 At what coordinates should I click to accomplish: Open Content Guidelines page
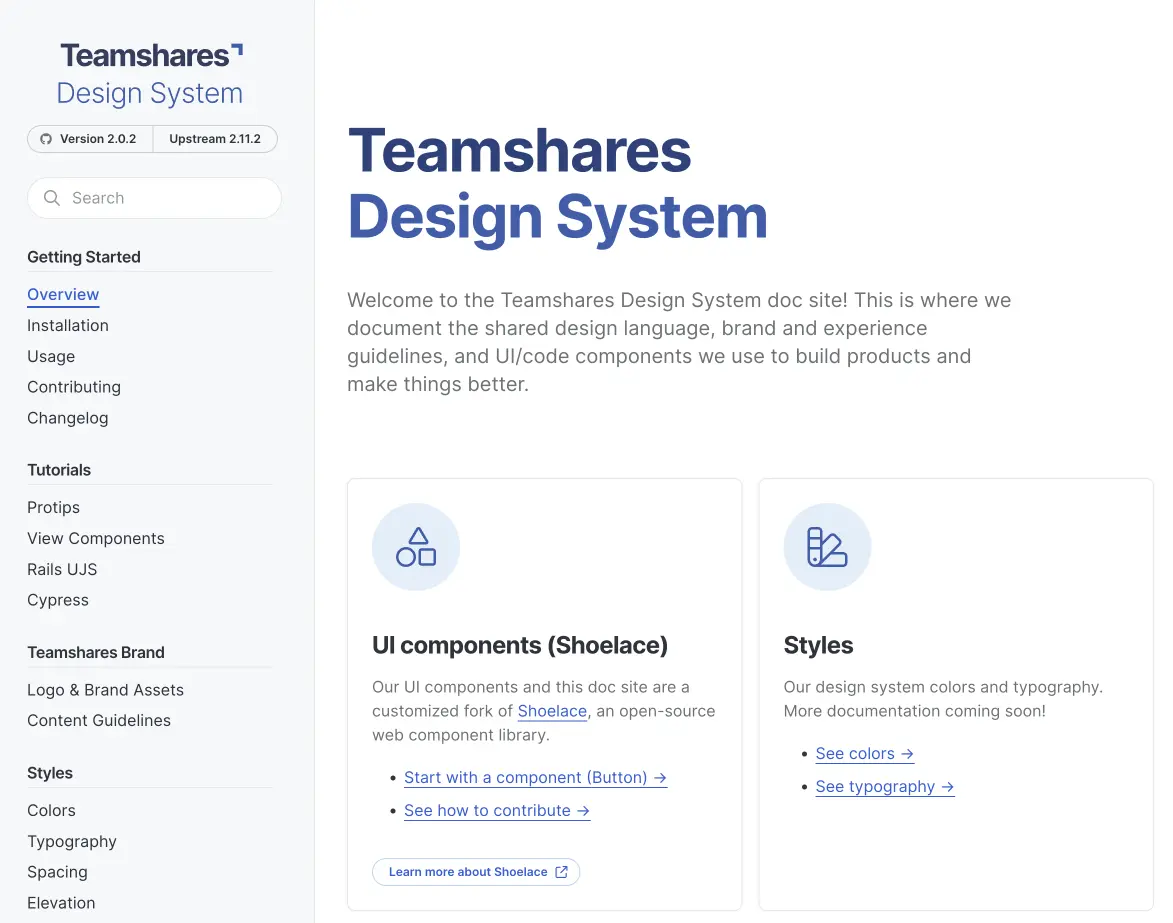99,721
